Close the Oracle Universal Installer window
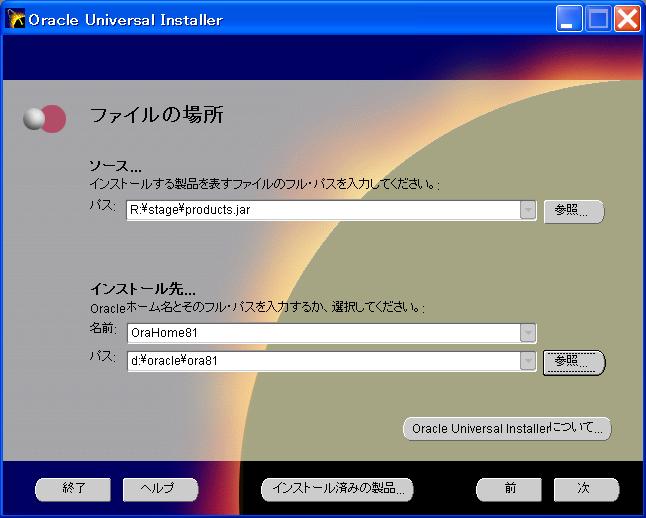This screenshot has width=646, height=518. pos(627,19)
